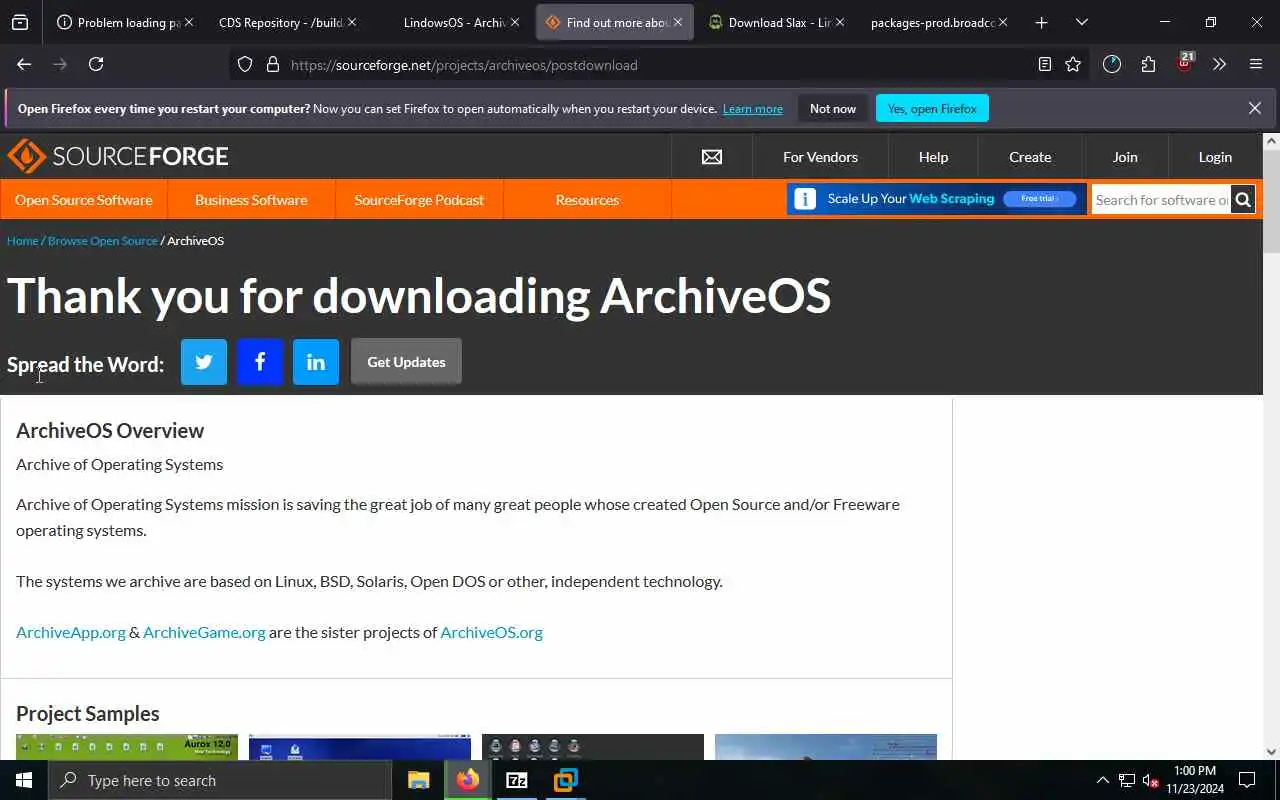Open a new tab with the plus button
1280x800 pixels.
[x=1041, y=22]
